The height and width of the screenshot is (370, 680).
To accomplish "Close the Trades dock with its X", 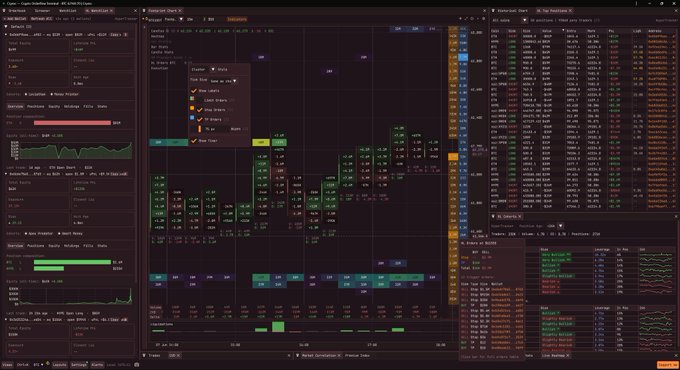I will coord(289,355).
